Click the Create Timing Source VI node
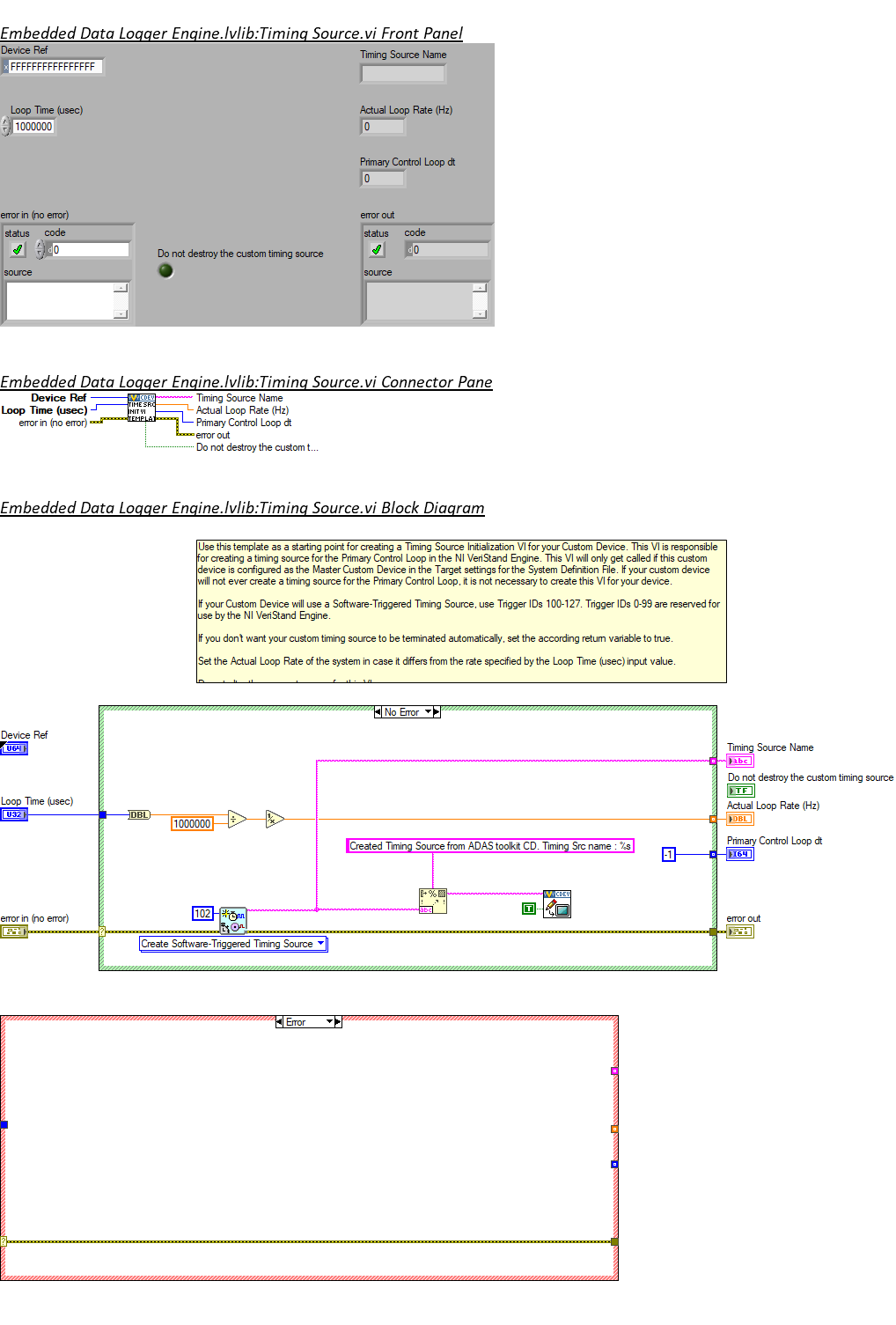This screenshot has height=1325, width=896. tap(233, 920)
